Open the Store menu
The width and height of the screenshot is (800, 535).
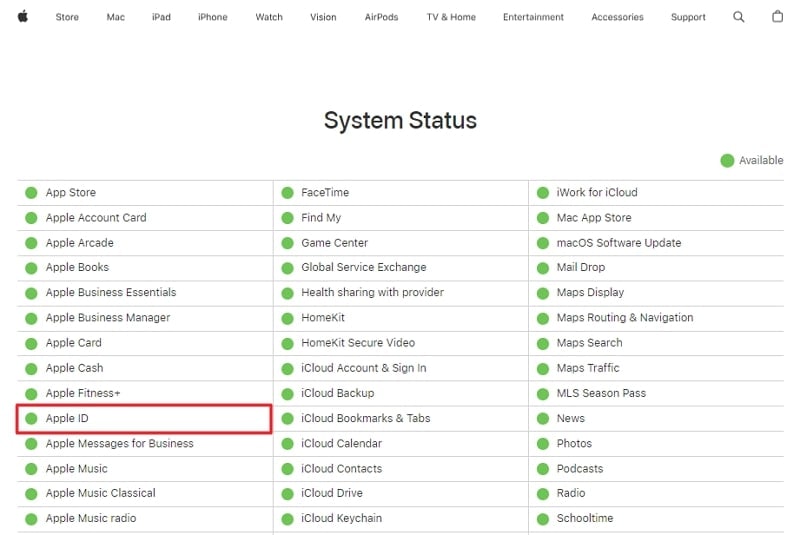(67, 17)
